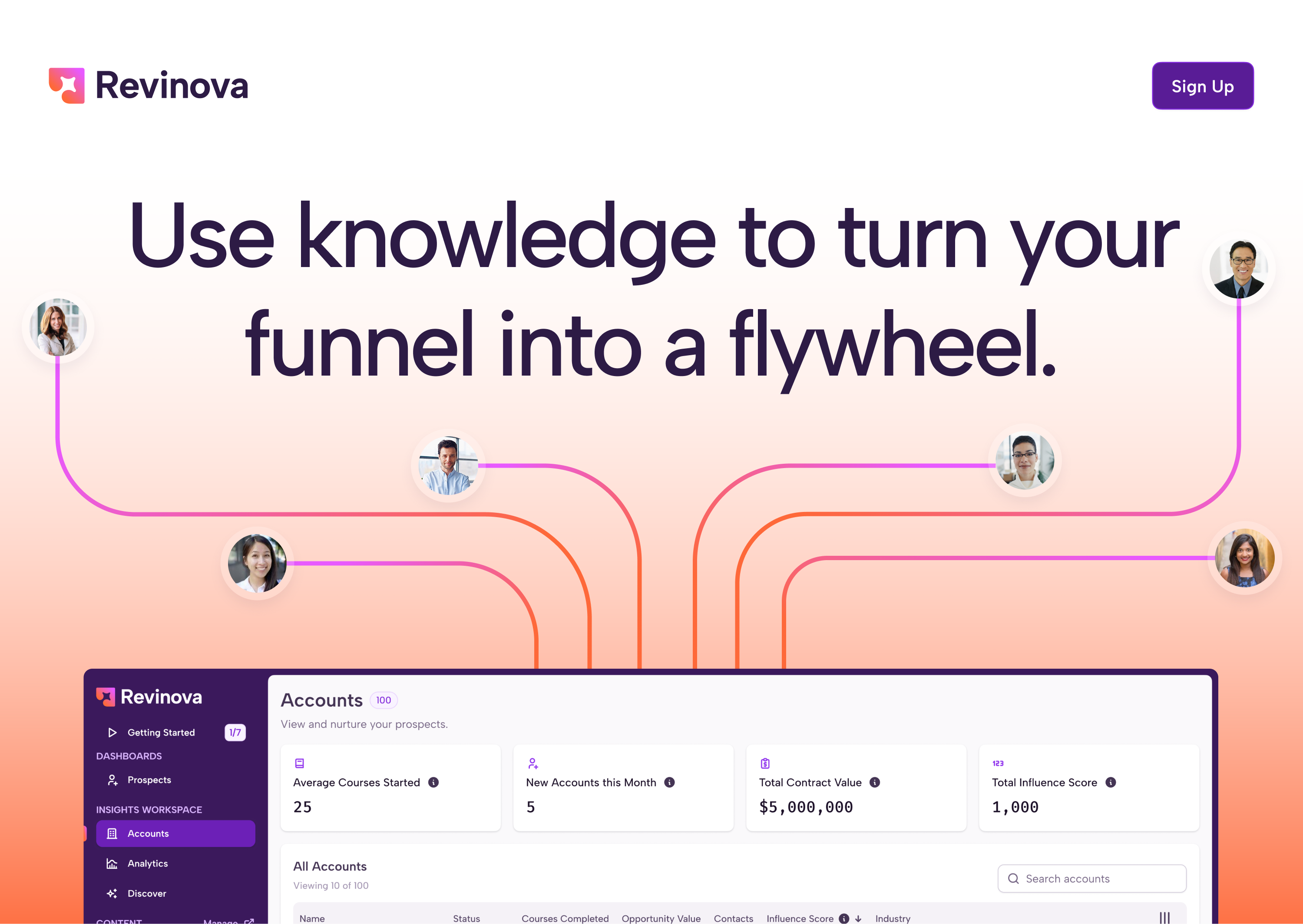
Task: Click the Prospects person-plus icon in the sidebar
Action: [x=112, y=779]
